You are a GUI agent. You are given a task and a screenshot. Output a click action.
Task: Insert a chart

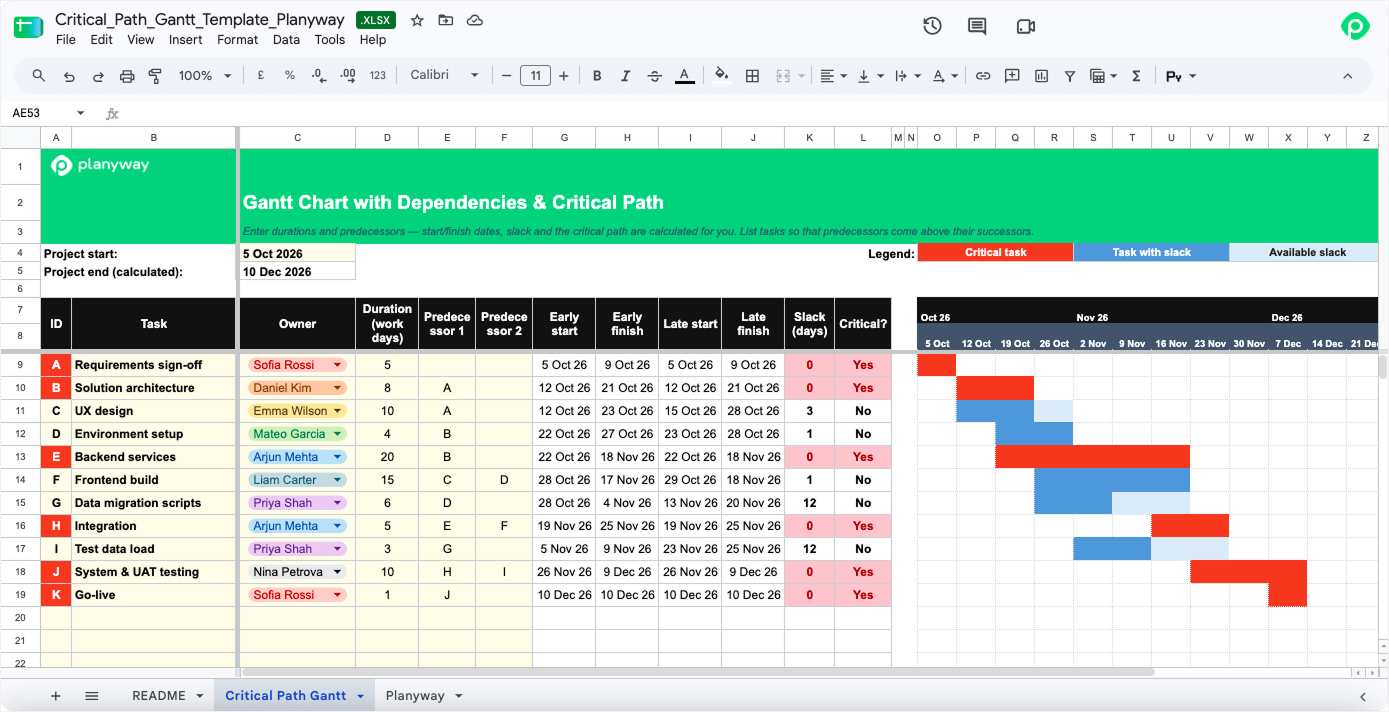pos(1041,76)
